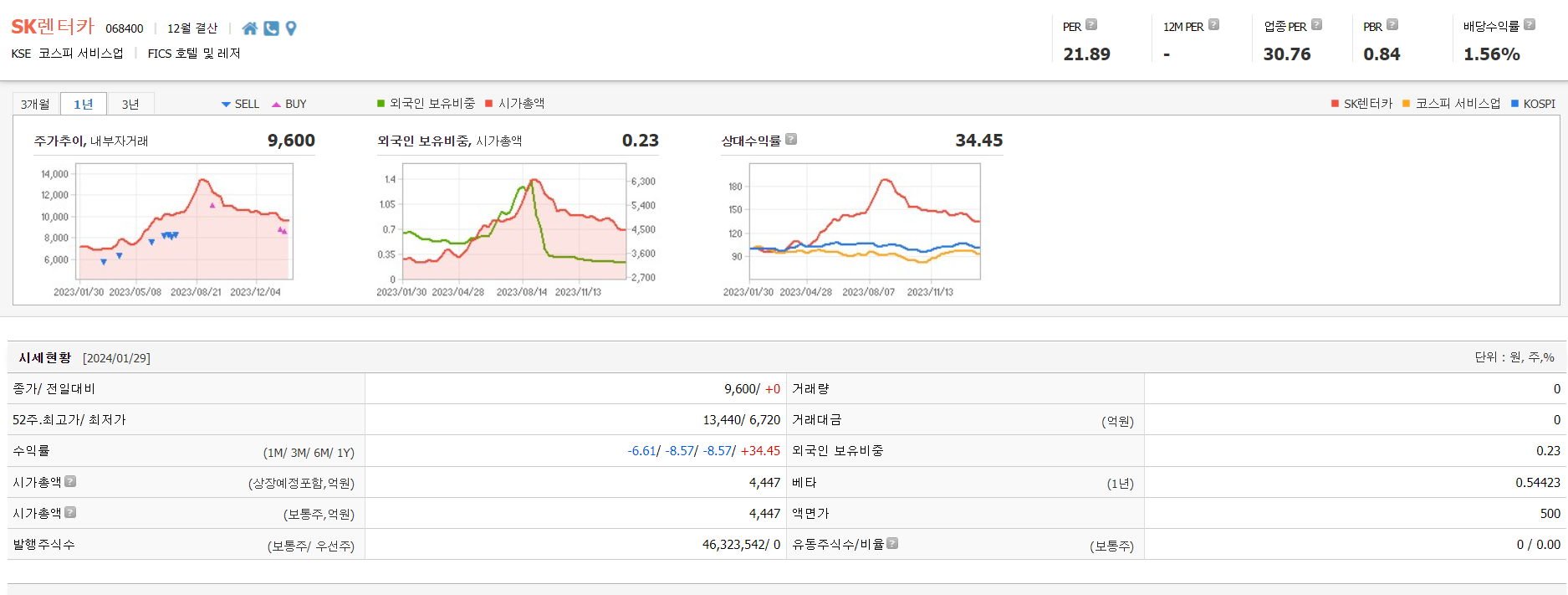Image resolution: width=1568 pixels, height=595 pixels.
Task: Select the 3년 period tab
Action: point(130,104)
